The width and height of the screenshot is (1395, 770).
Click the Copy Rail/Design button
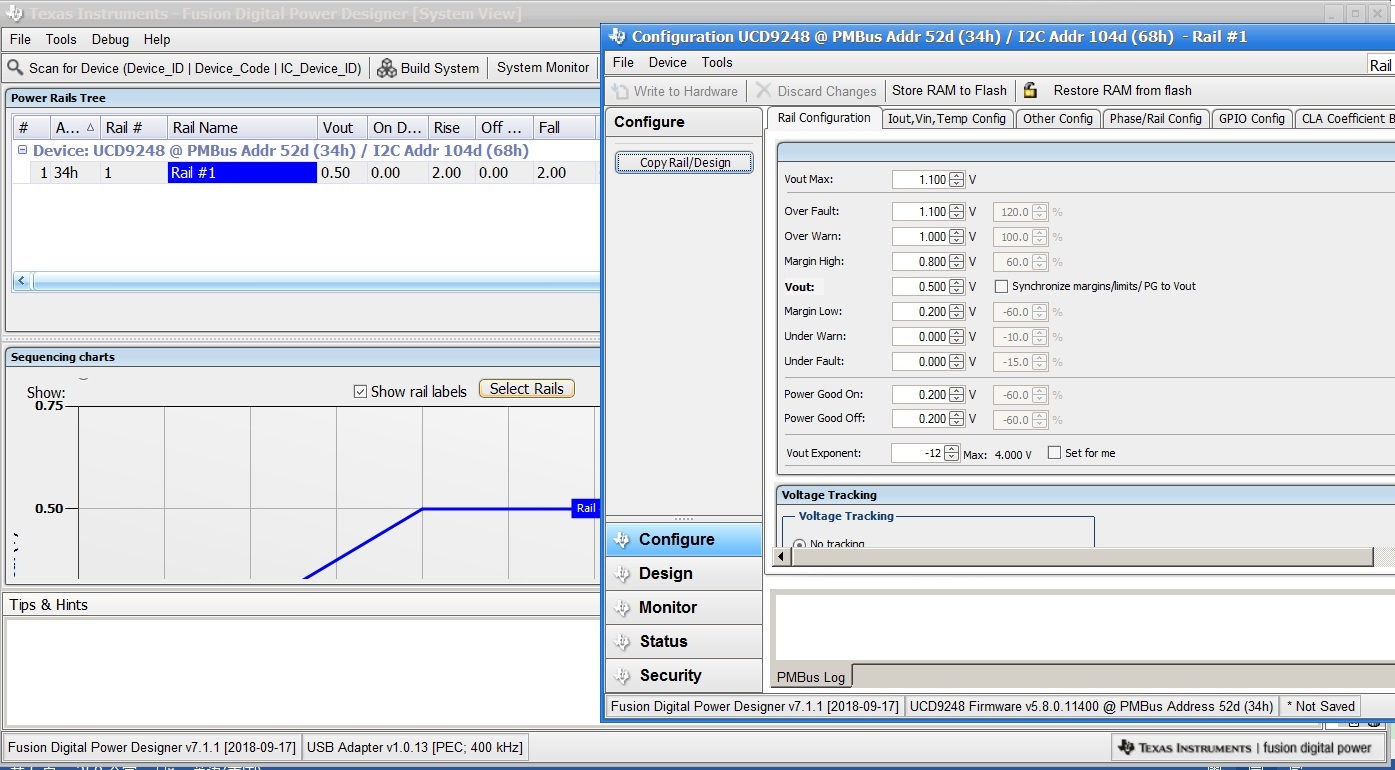point(685,162)
